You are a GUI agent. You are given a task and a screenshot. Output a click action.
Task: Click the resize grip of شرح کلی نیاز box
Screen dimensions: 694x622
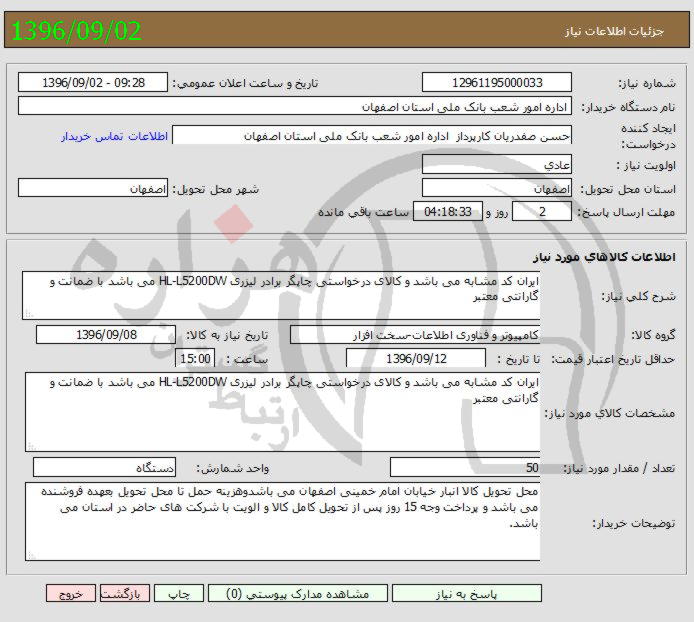click(x=29, y=313)
